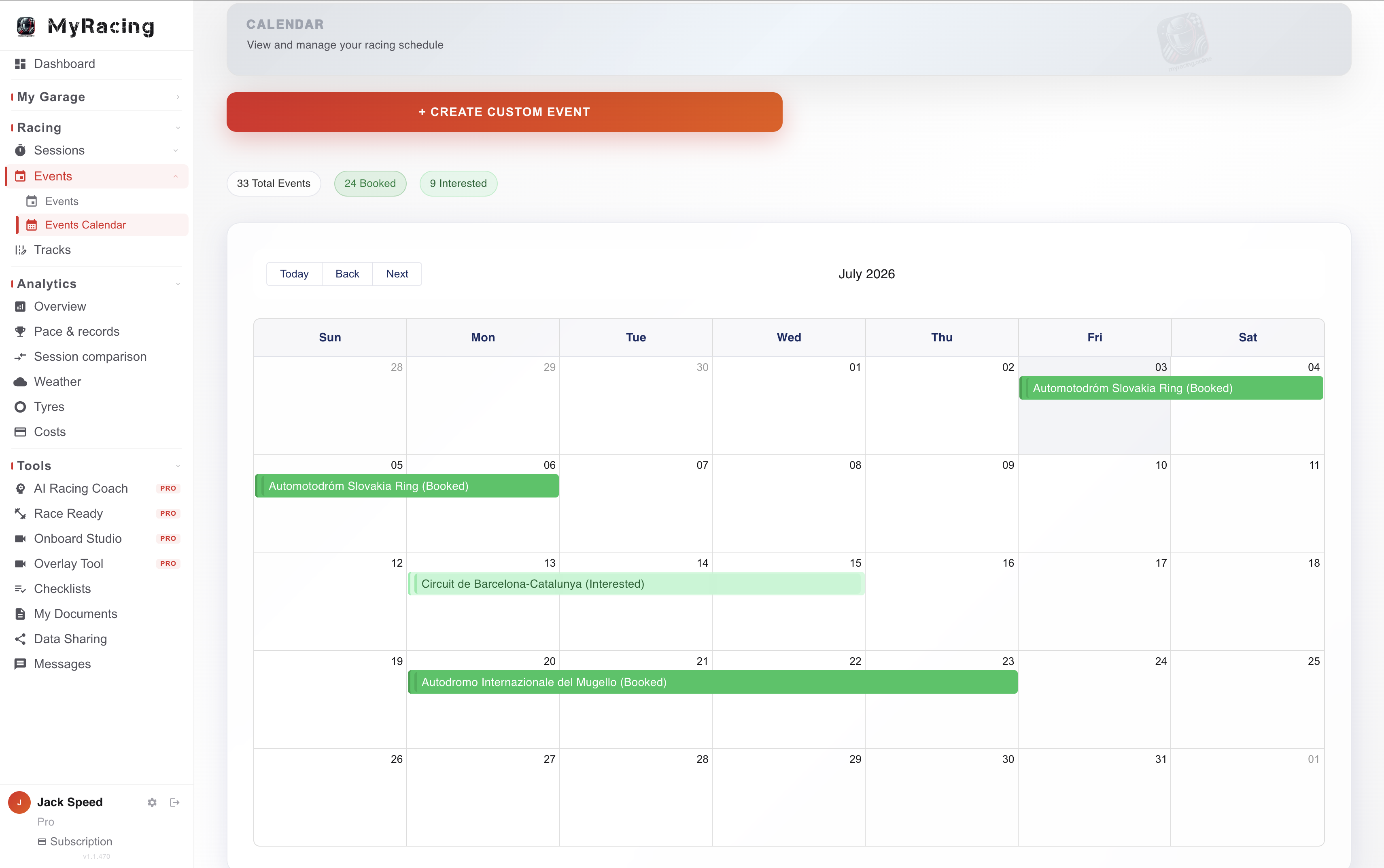Click the Tracks icon
The width and height of the screenshot is (1384, 868).
pos(20,250)
